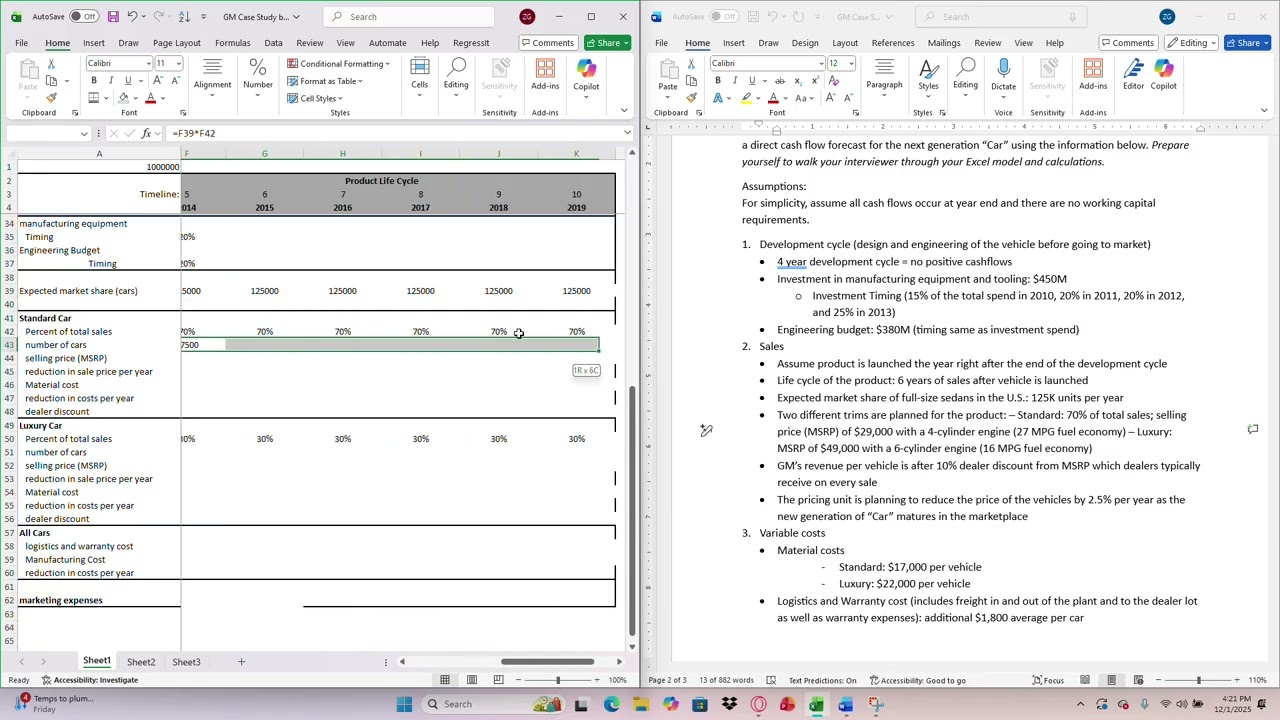Click the Excel Share button

coord(608,43)
